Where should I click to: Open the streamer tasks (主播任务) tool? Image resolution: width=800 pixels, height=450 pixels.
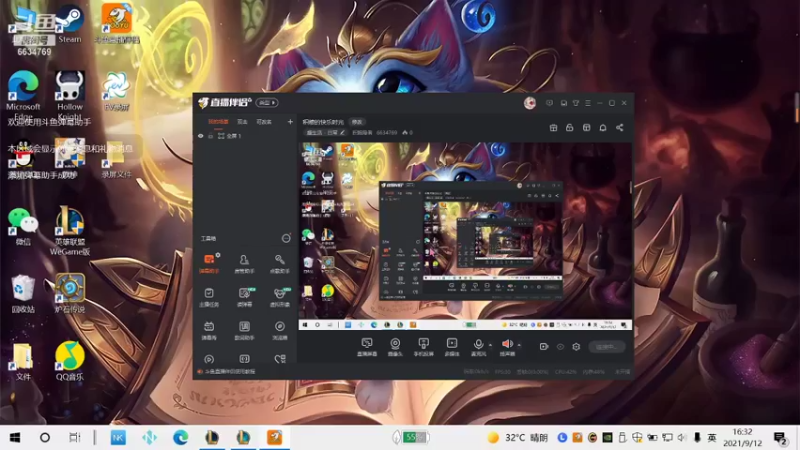click(209, 297)
